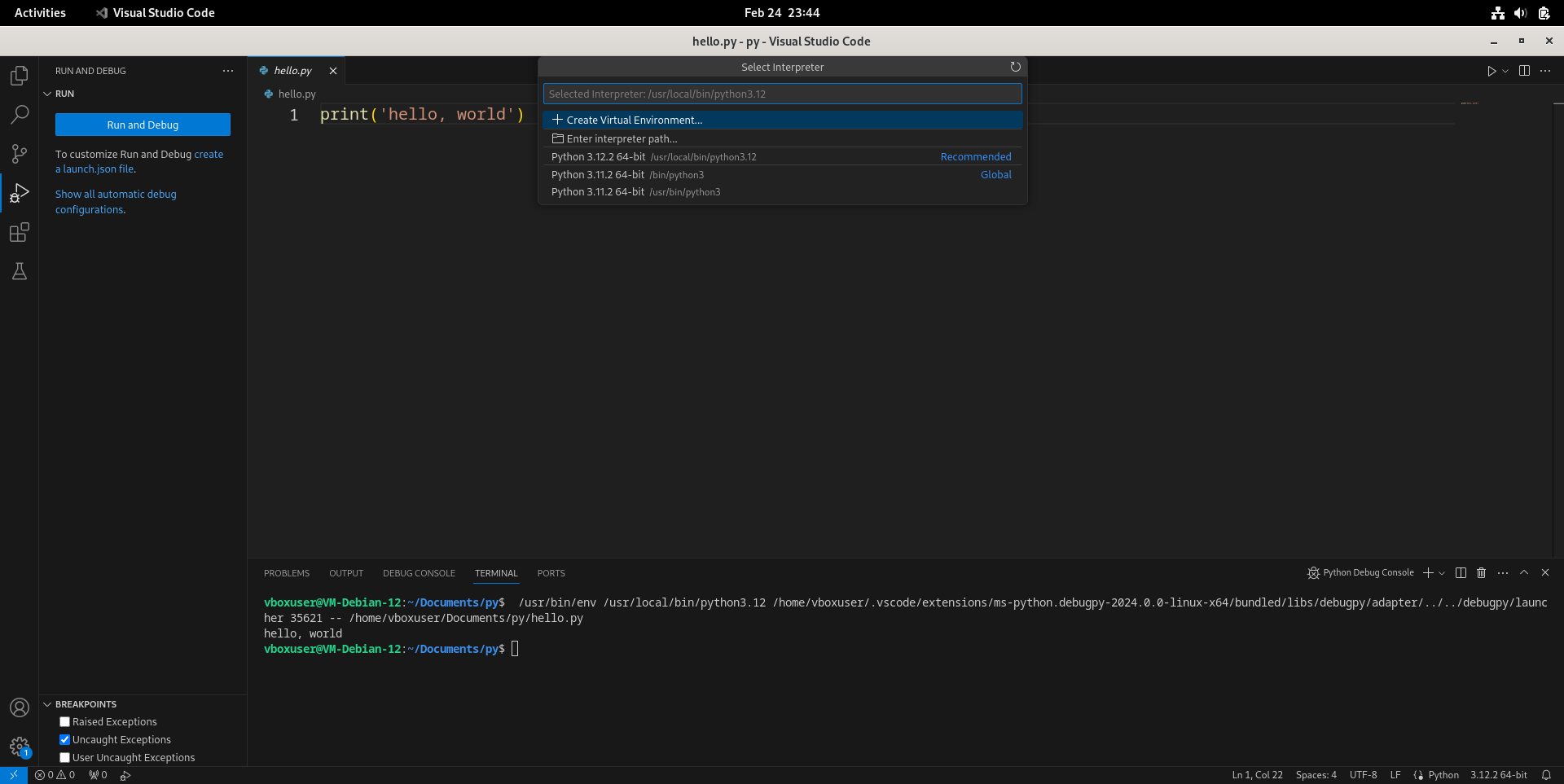
Task: Click UTF-8 encoding status item
Action: point(1363,775)
